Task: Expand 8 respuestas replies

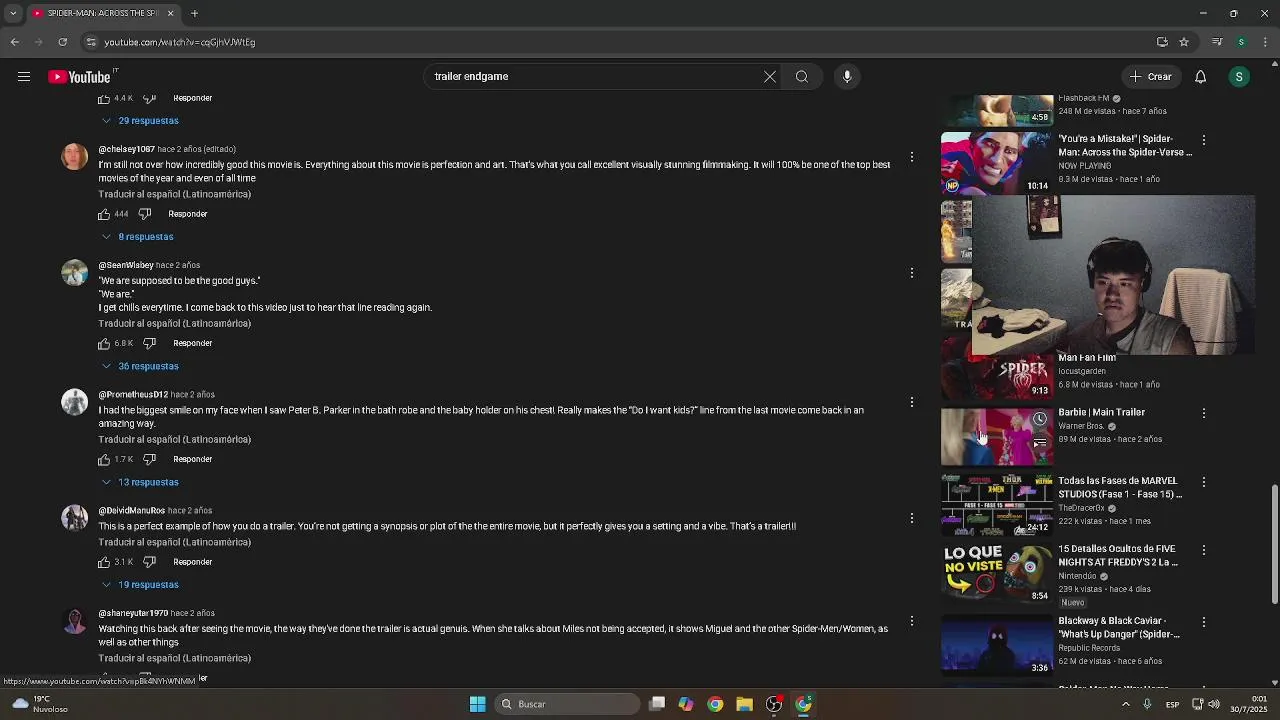Action: click(138, 237)
